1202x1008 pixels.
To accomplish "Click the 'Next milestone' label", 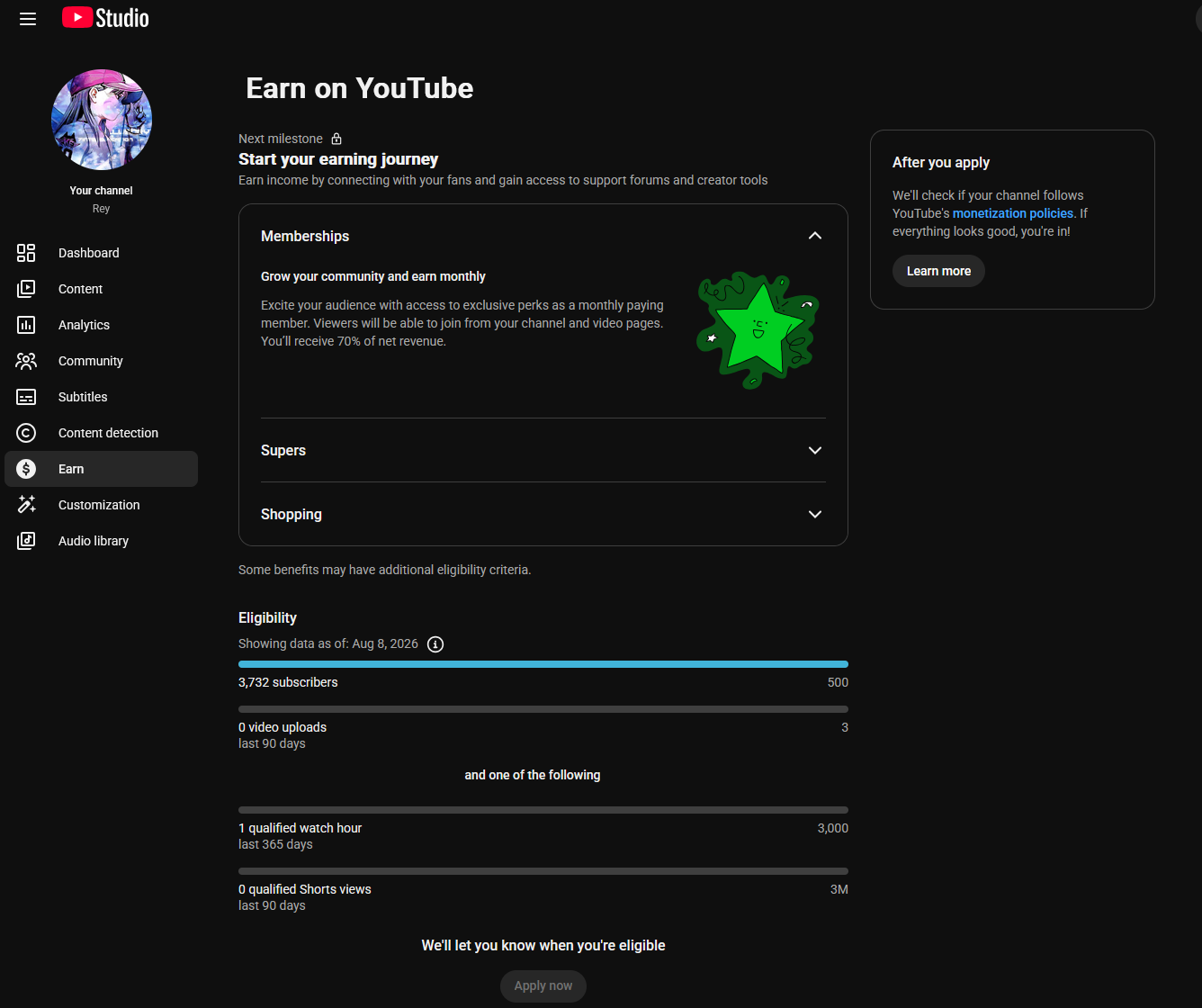I will click(281, 139).
